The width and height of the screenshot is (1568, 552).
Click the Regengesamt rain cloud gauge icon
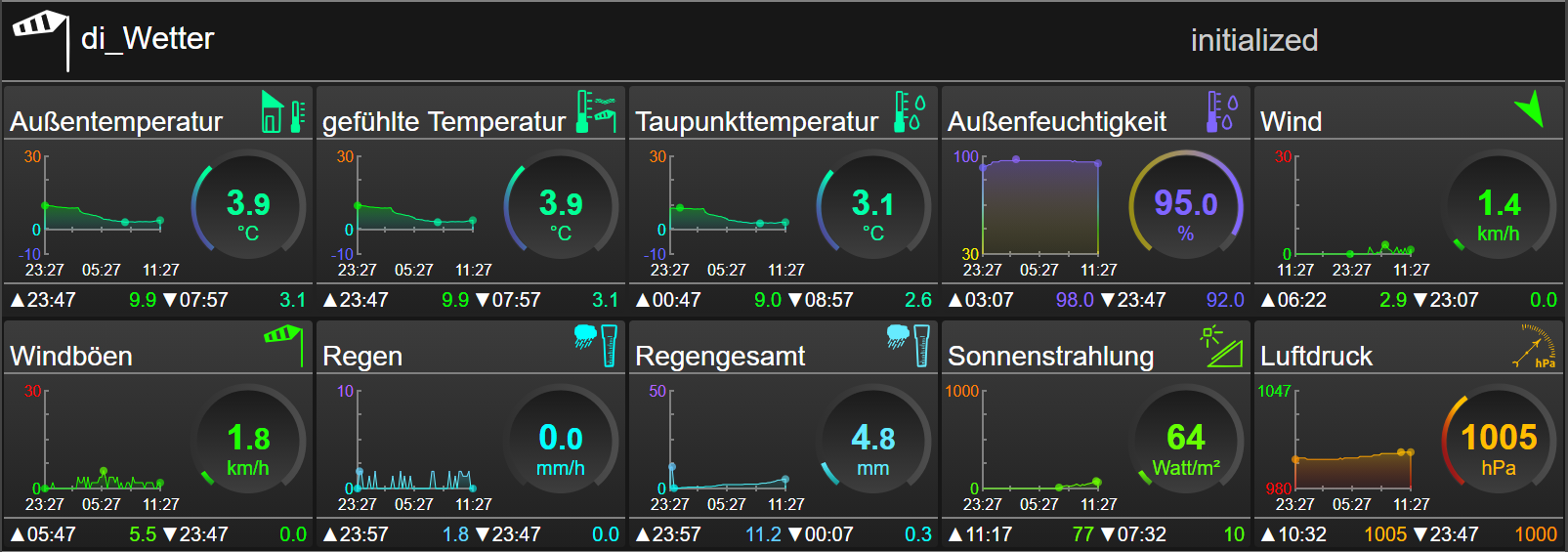click(x=909, y=346)
